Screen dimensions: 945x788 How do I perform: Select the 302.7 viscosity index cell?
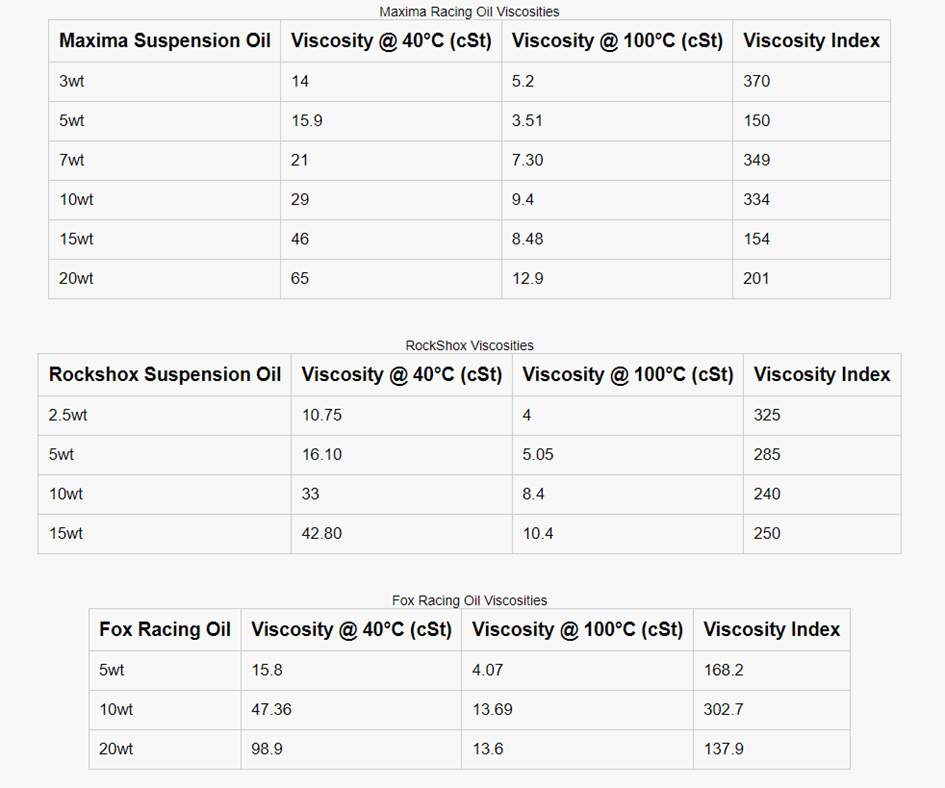point(724,709)
